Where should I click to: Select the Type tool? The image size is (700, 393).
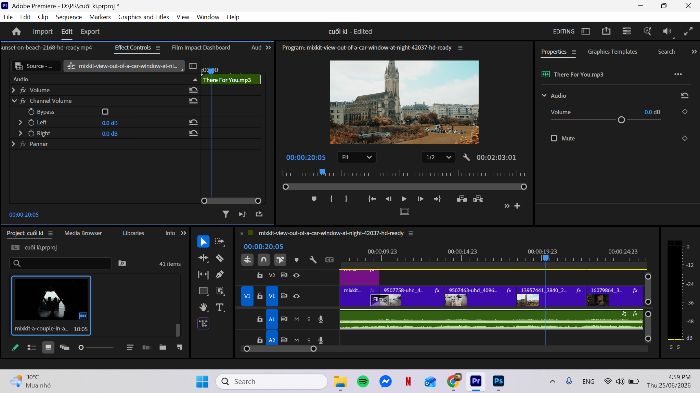pos(220,307)
